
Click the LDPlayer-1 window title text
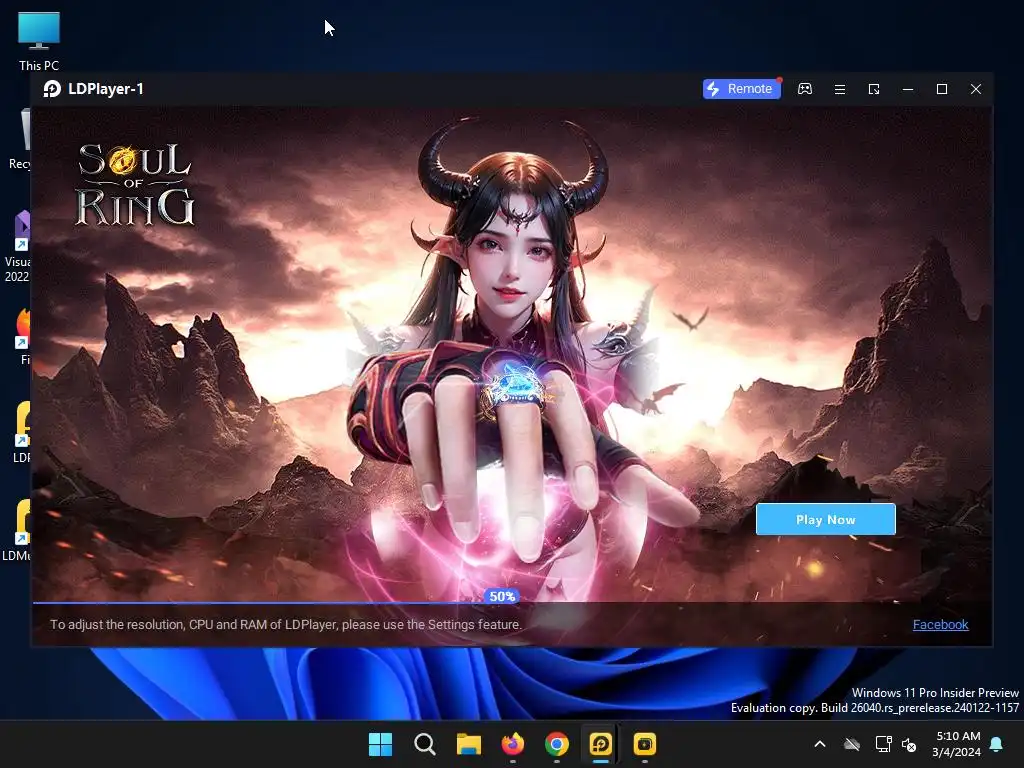coord(106,89)
